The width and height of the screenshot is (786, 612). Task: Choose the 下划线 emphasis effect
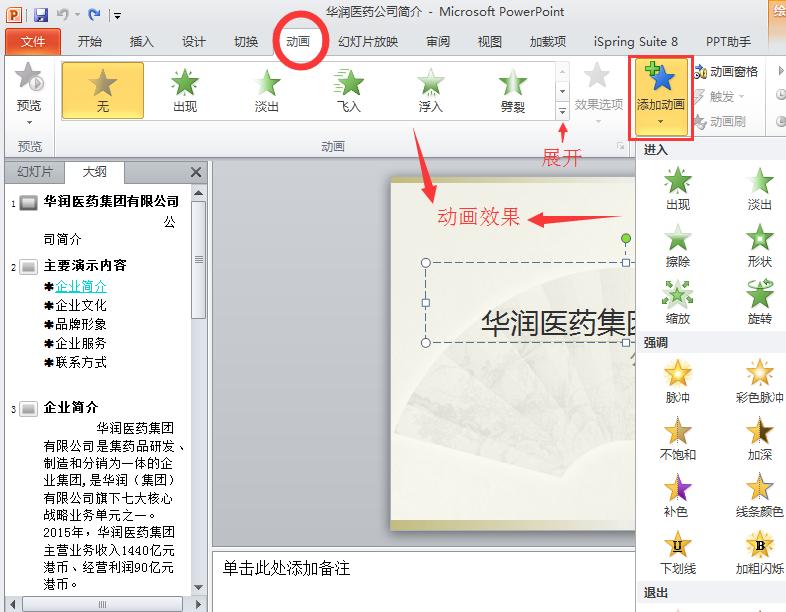coord(678,553)
